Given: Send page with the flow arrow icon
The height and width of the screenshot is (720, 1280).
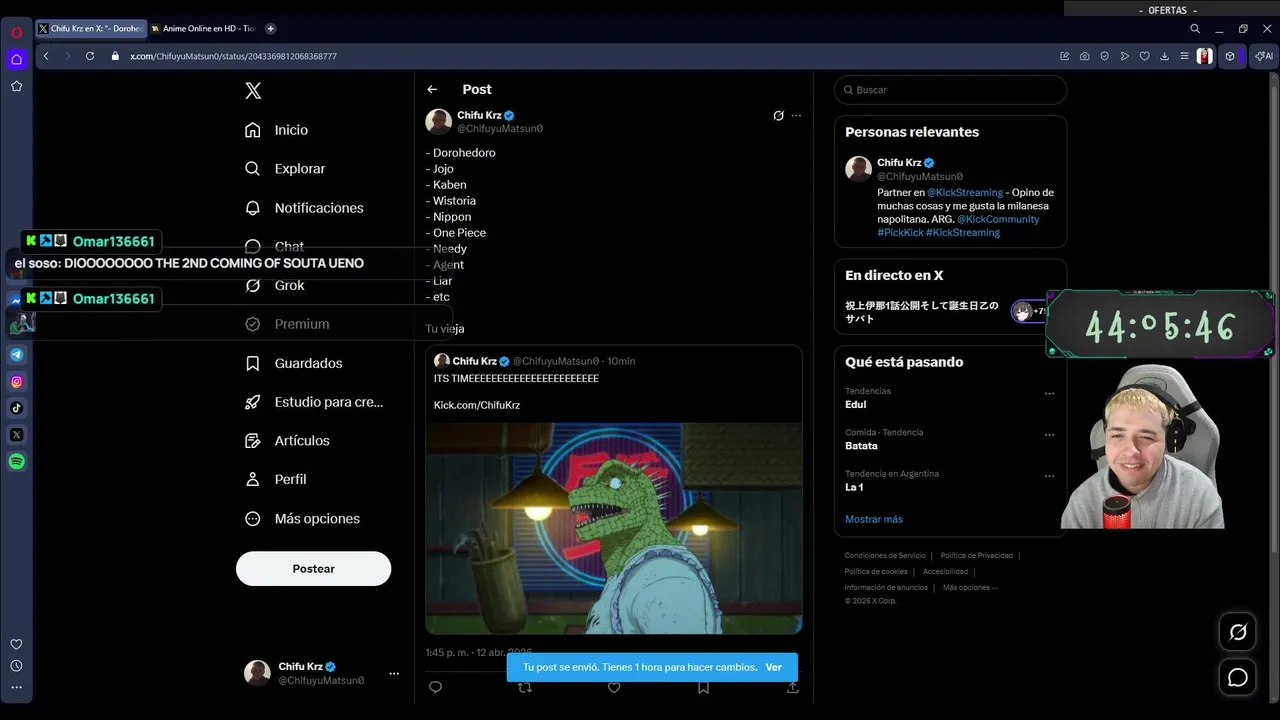Looking at the screenshot, I should [x=1125, y=56].
